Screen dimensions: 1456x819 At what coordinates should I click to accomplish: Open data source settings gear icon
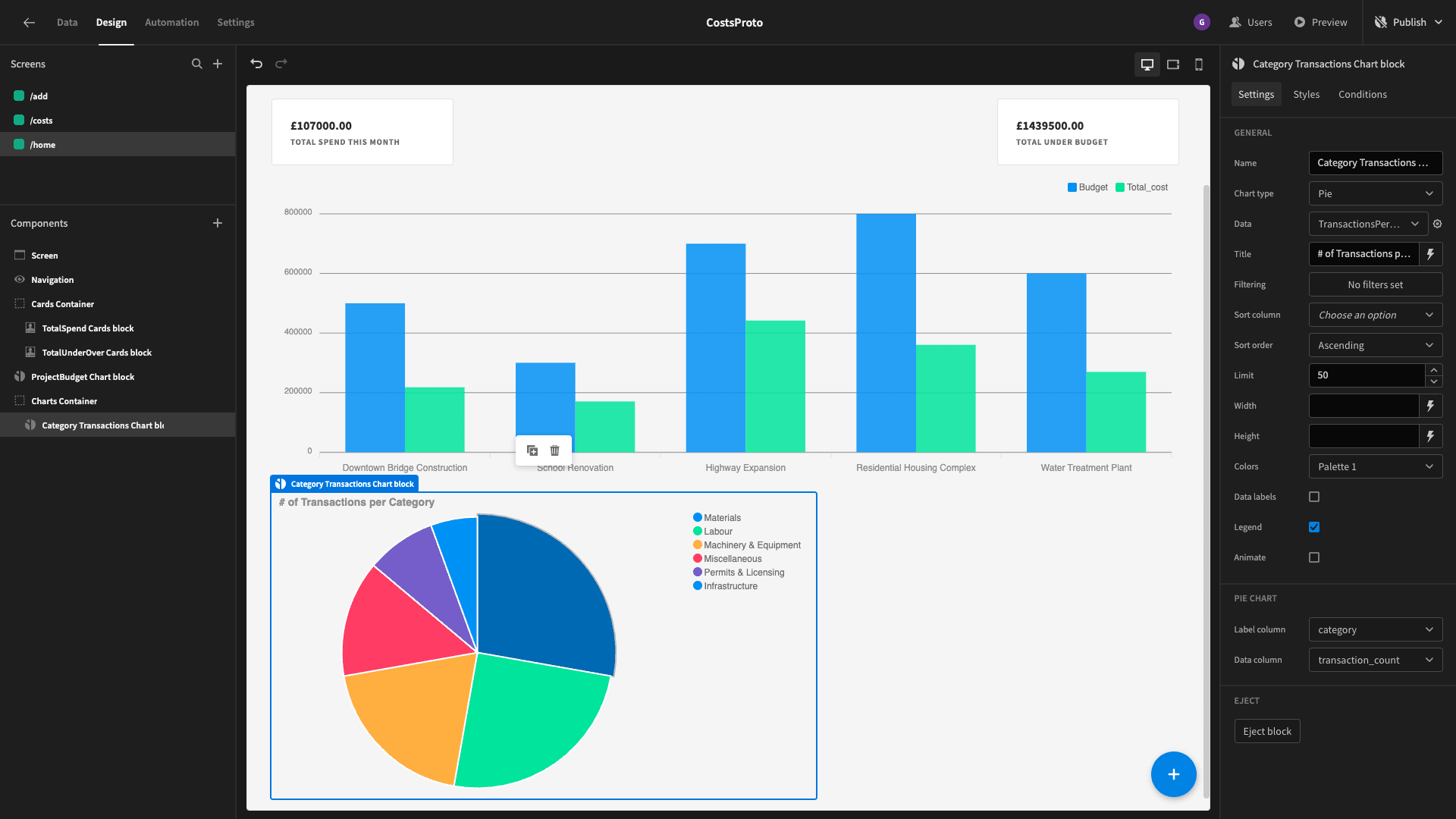1437,224
